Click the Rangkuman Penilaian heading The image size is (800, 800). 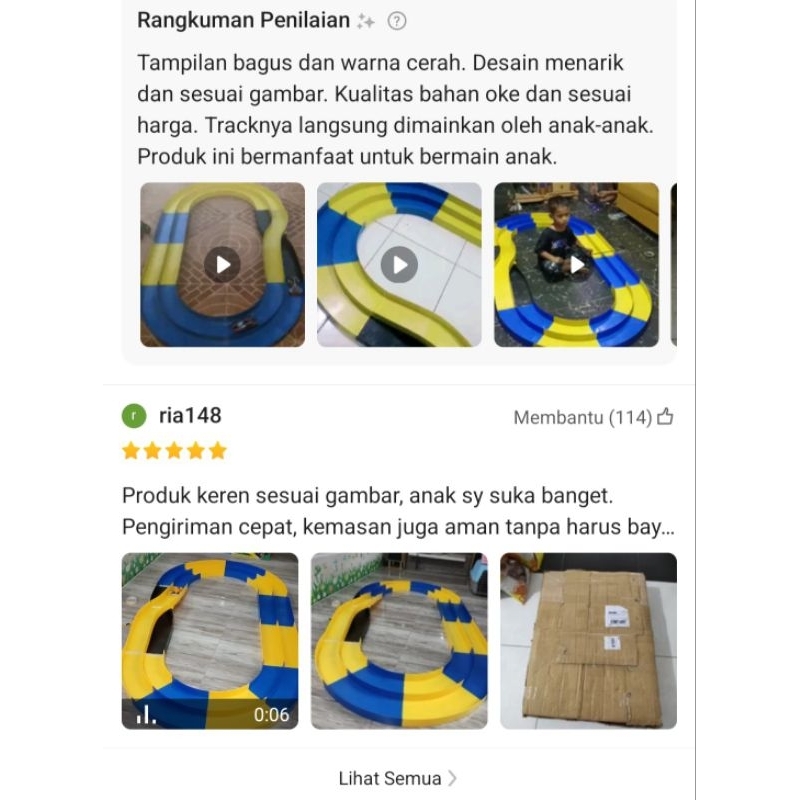tap(243, 20)
